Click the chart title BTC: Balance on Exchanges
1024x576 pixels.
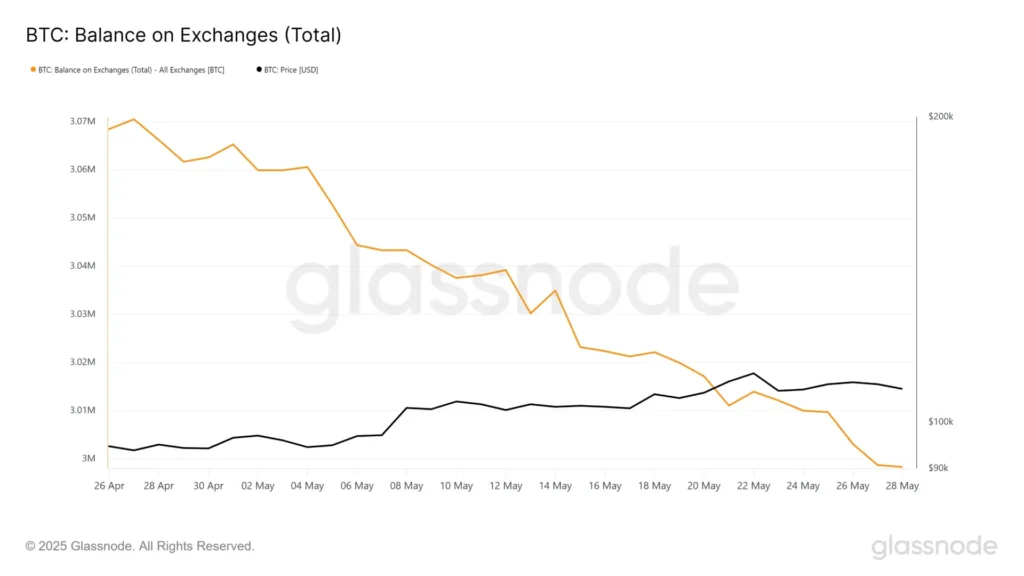coord(183,36)
